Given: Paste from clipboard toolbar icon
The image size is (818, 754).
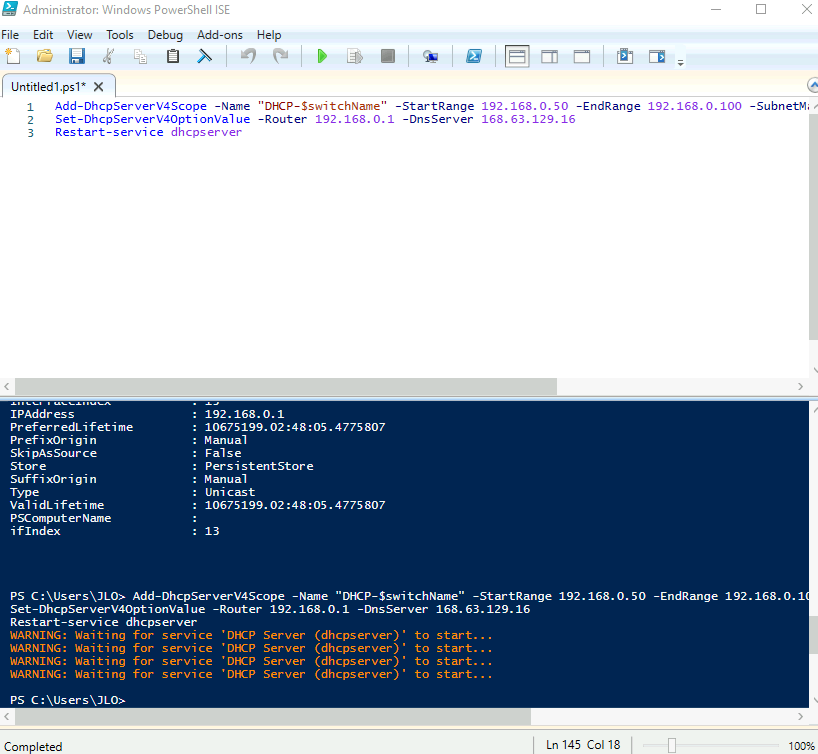Looking at the screenshot, I should tap(173, 56).
